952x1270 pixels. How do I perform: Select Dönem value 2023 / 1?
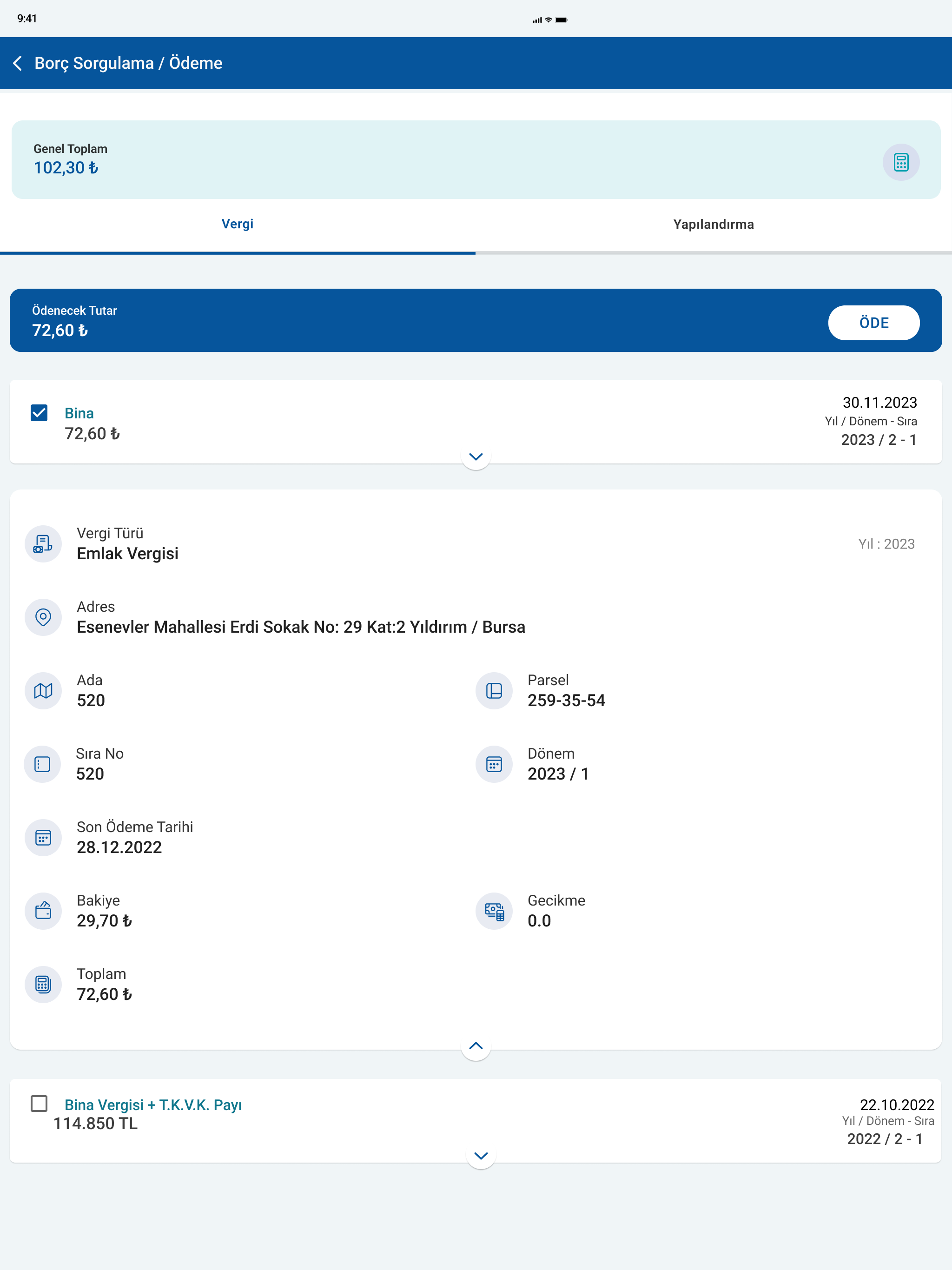(558, 774)
